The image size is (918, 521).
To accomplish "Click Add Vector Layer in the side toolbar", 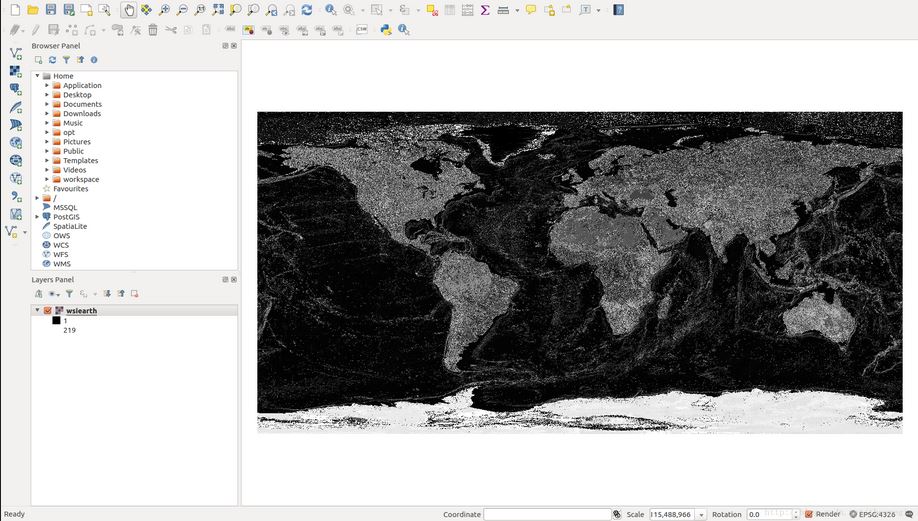I will pos(16,53).
